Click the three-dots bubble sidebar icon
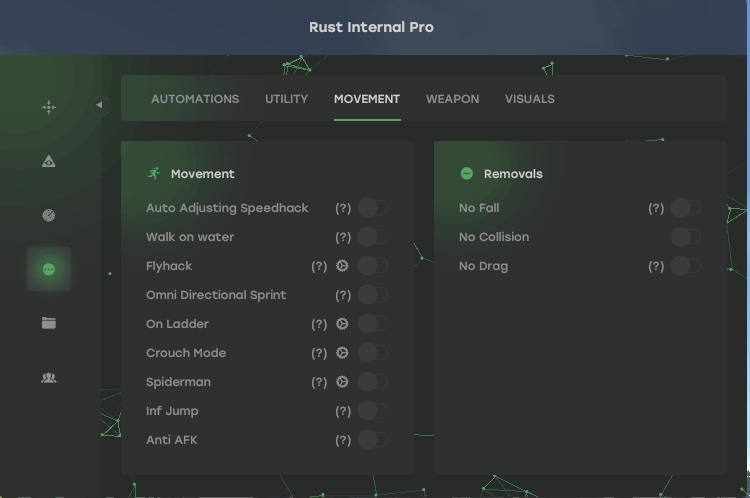The width and height of the screenshot is (750, 498). [49, 269]
